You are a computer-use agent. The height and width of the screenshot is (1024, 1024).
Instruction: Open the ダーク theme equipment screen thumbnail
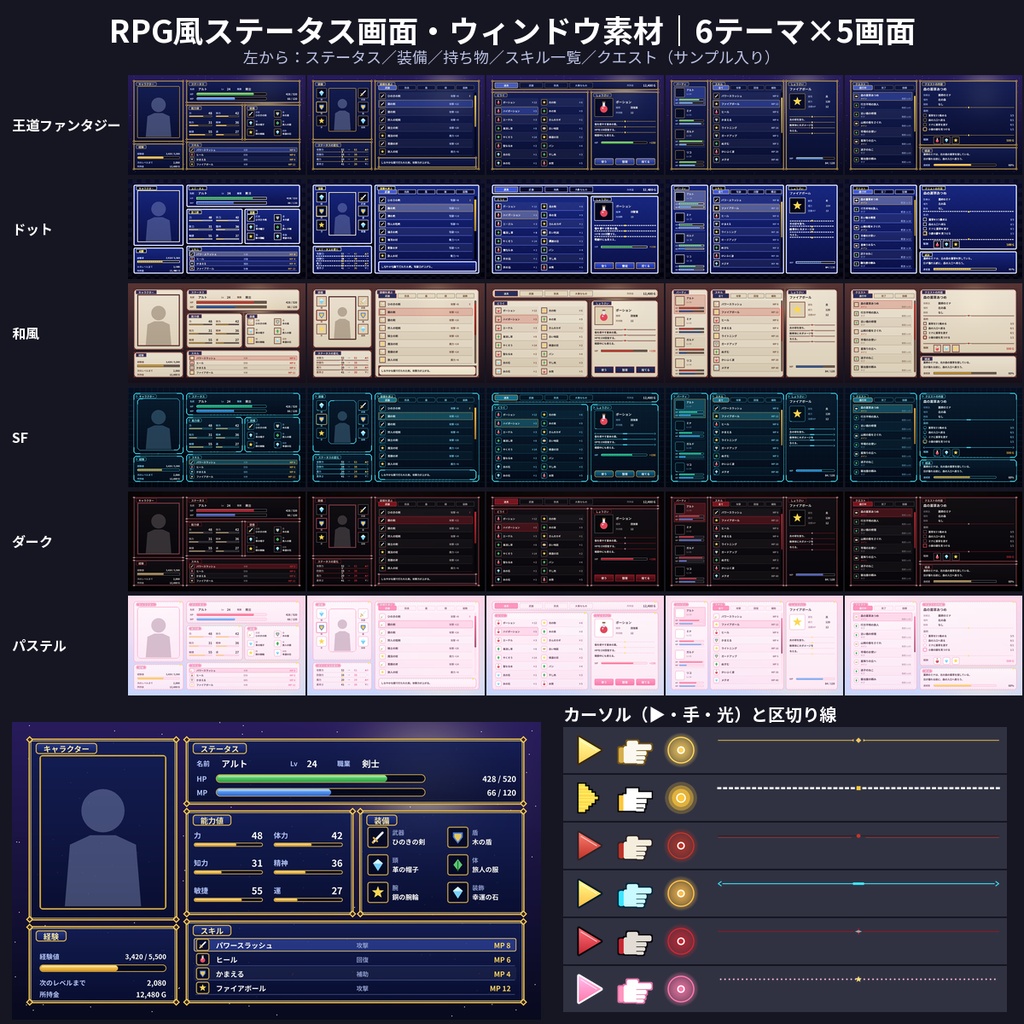coord(396,541)
